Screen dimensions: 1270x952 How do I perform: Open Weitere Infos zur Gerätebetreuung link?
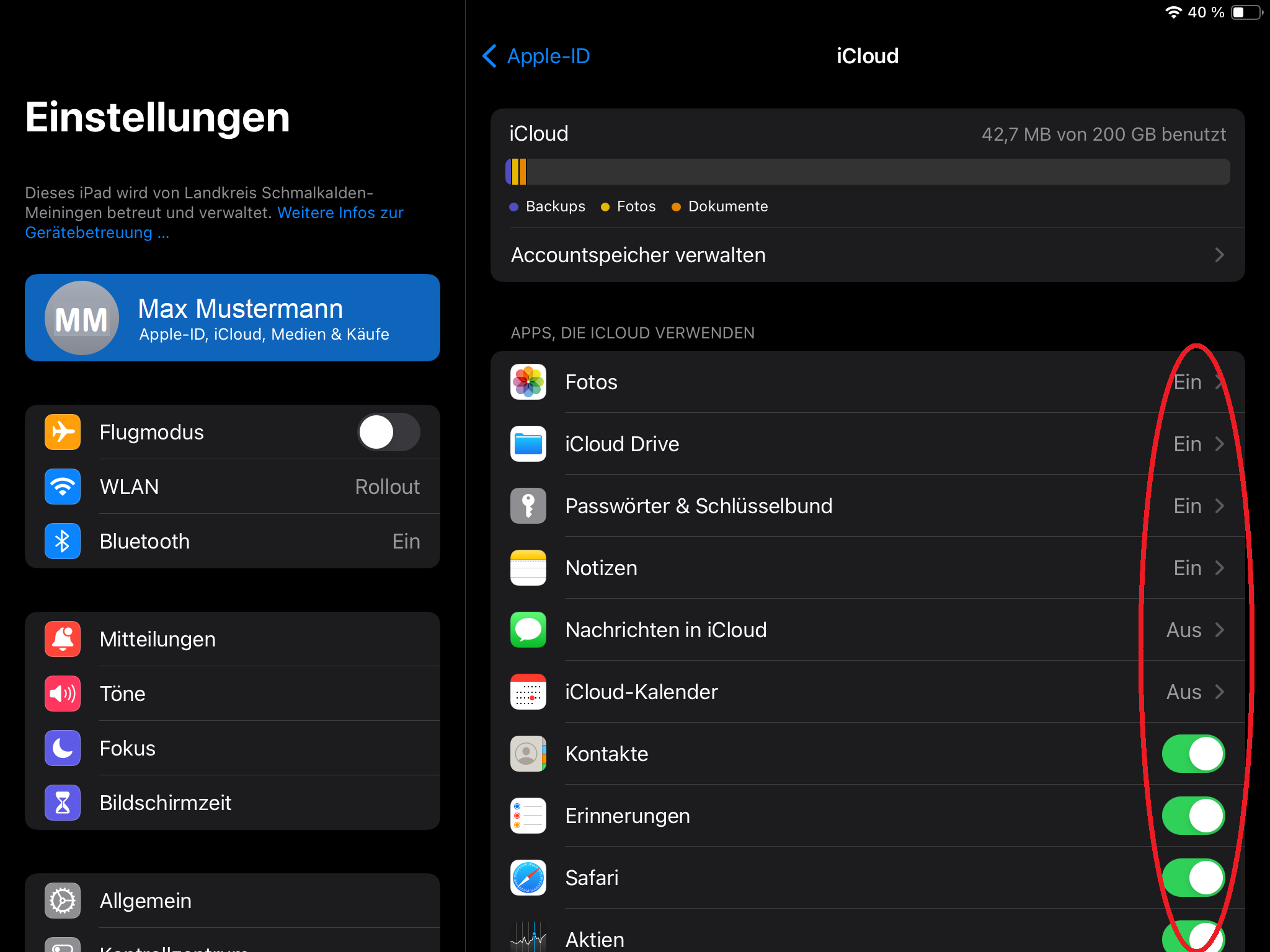(x=340, y=213)
